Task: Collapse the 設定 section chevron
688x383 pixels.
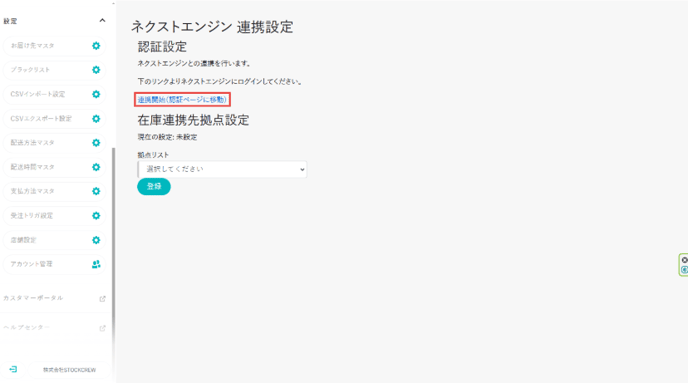Action: [102, 20]
